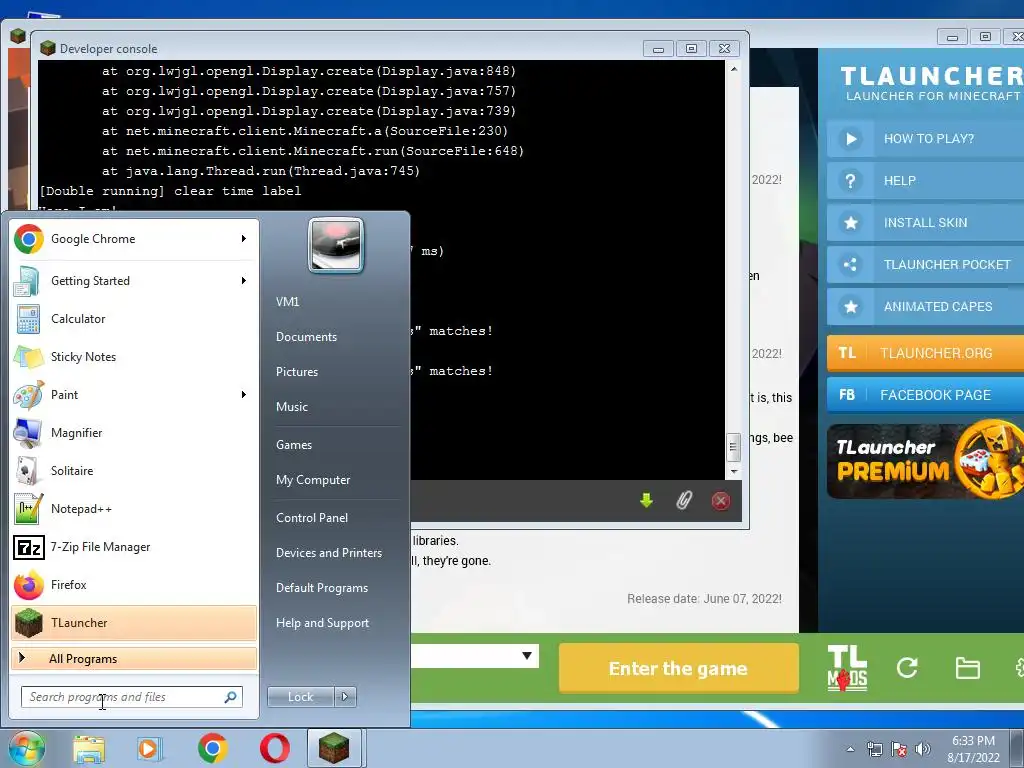Expand Paint recent files arrow
The width and height of the screenshot is (1024, 768).
click(244, 394)
